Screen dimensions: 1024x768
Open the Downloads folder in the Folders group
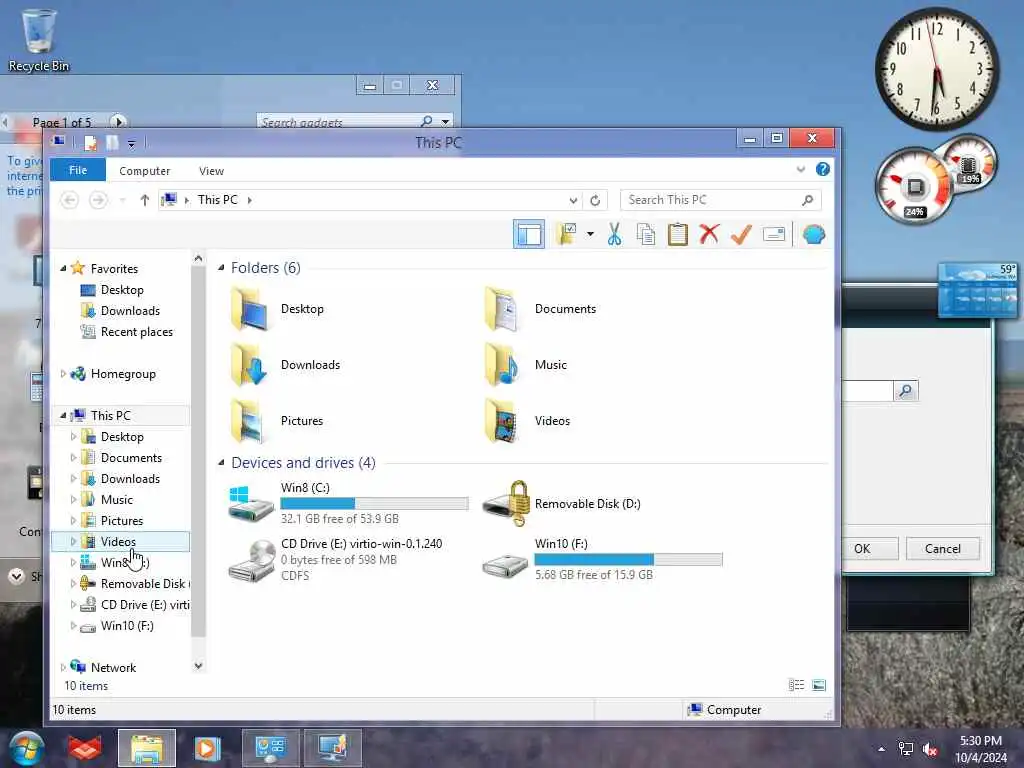tap(285, 365)
